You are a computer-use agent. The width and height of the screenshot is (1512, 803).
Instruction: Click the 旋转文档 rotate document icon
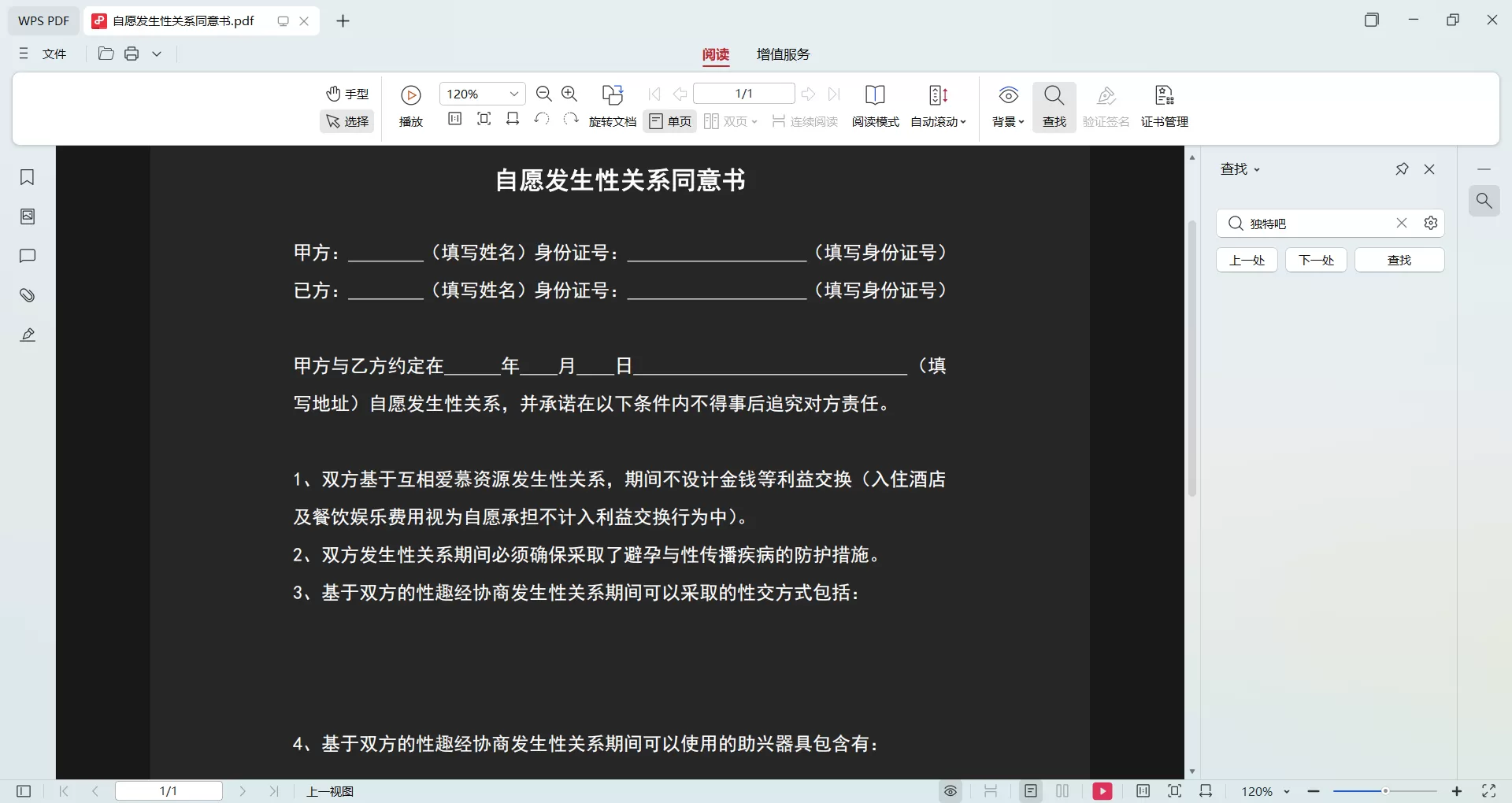click(x=613, y=105)
